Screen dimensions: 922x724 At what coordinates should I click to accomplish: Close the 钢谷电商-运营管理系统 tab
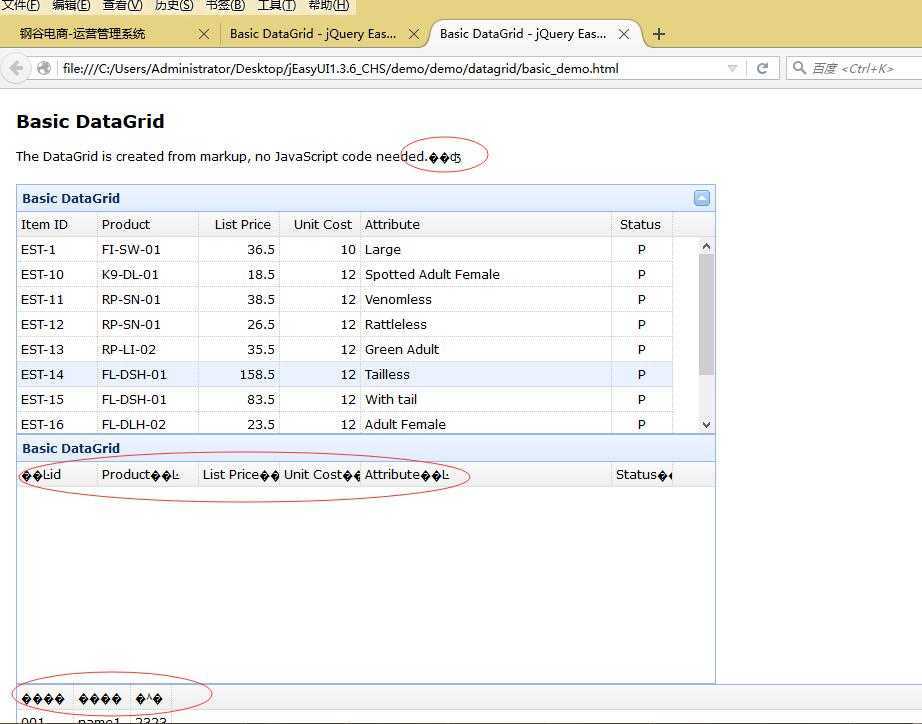(204, 34)
